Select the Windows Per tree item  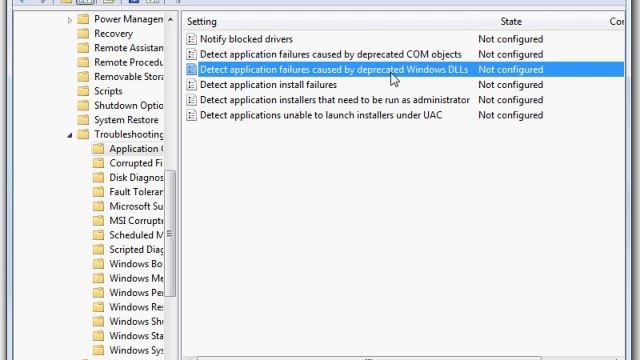(136, 293)
